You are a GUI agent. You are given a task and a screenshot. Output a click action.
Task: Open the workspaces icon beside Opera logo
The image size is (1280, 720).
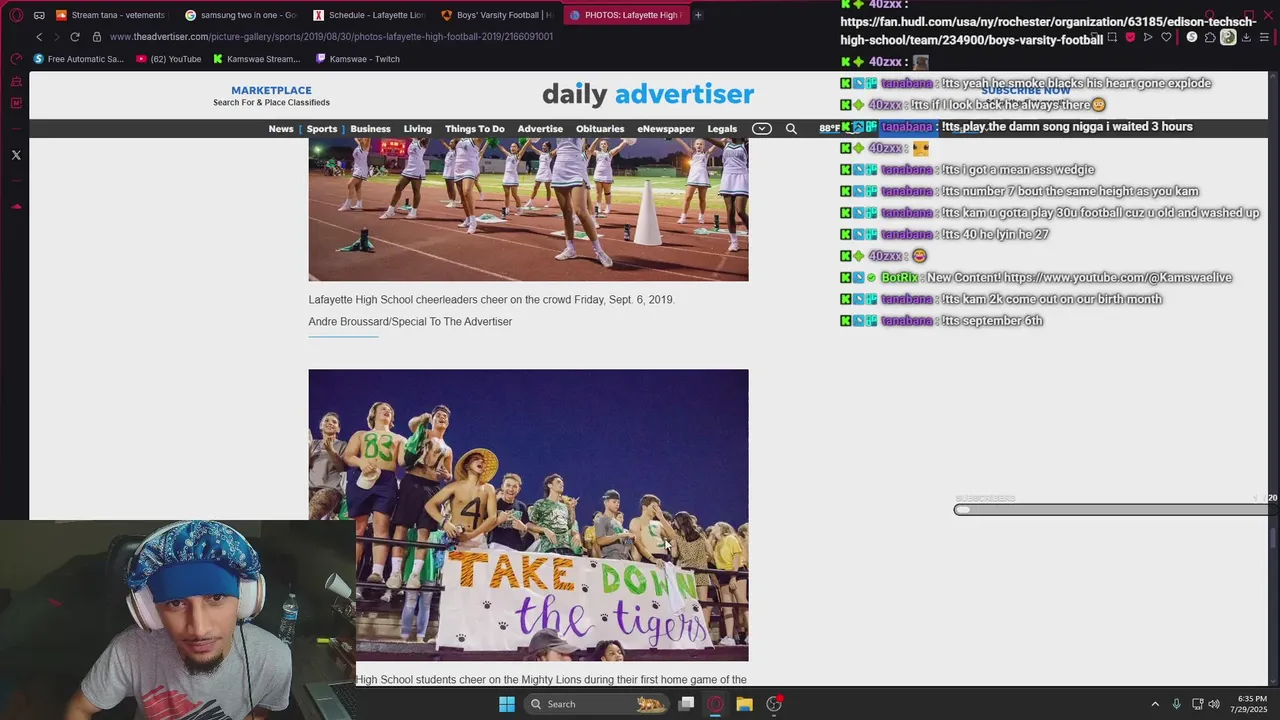39,15
